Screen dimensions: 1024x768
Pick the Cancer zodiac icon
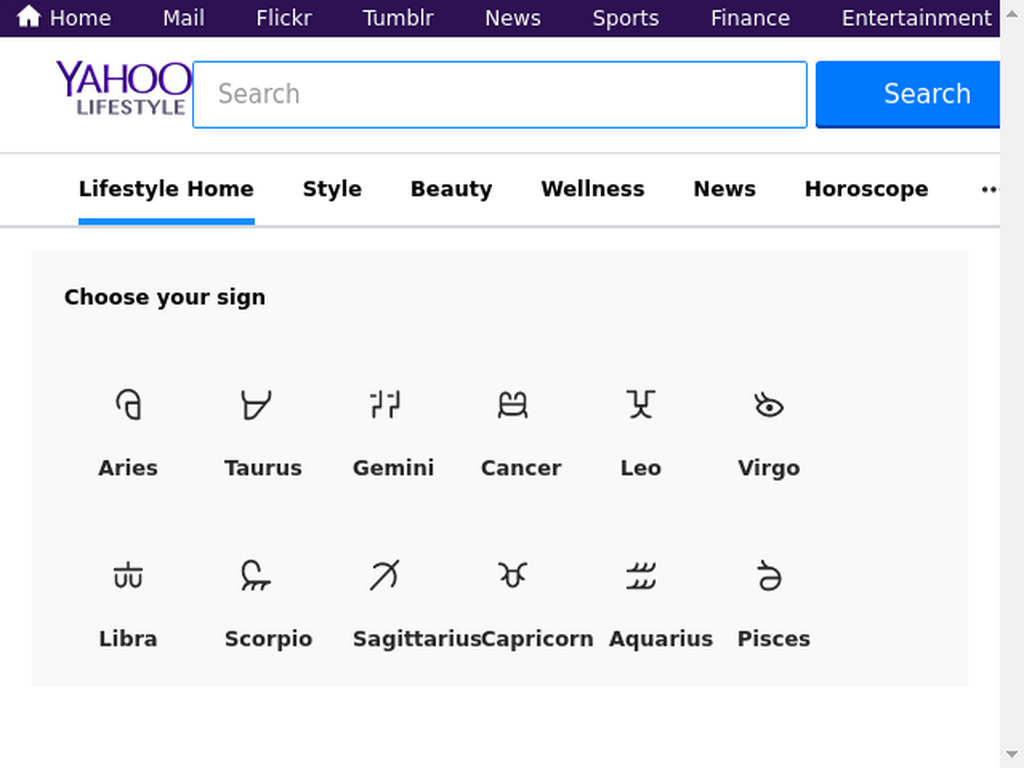click(513, 405)
